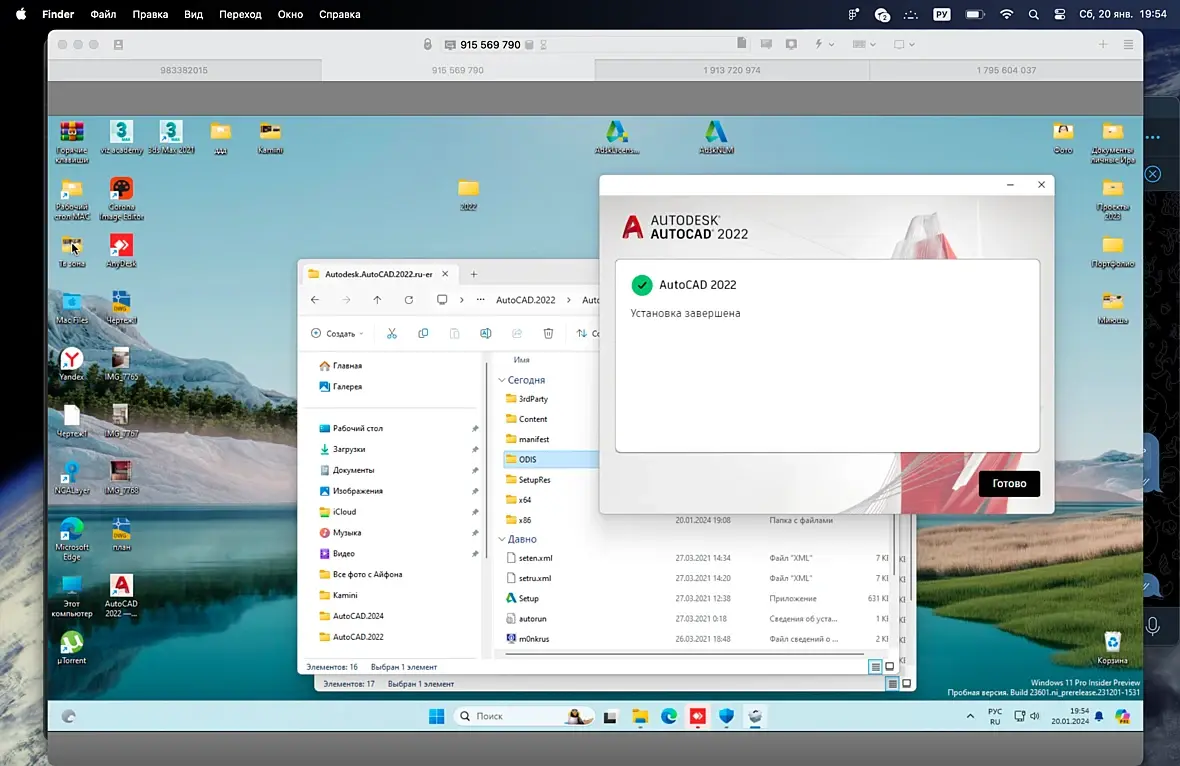Click Yandex browser desktop icon
Image resolution: width=1180 pixels, height=766 pixels.
[71, 364]
